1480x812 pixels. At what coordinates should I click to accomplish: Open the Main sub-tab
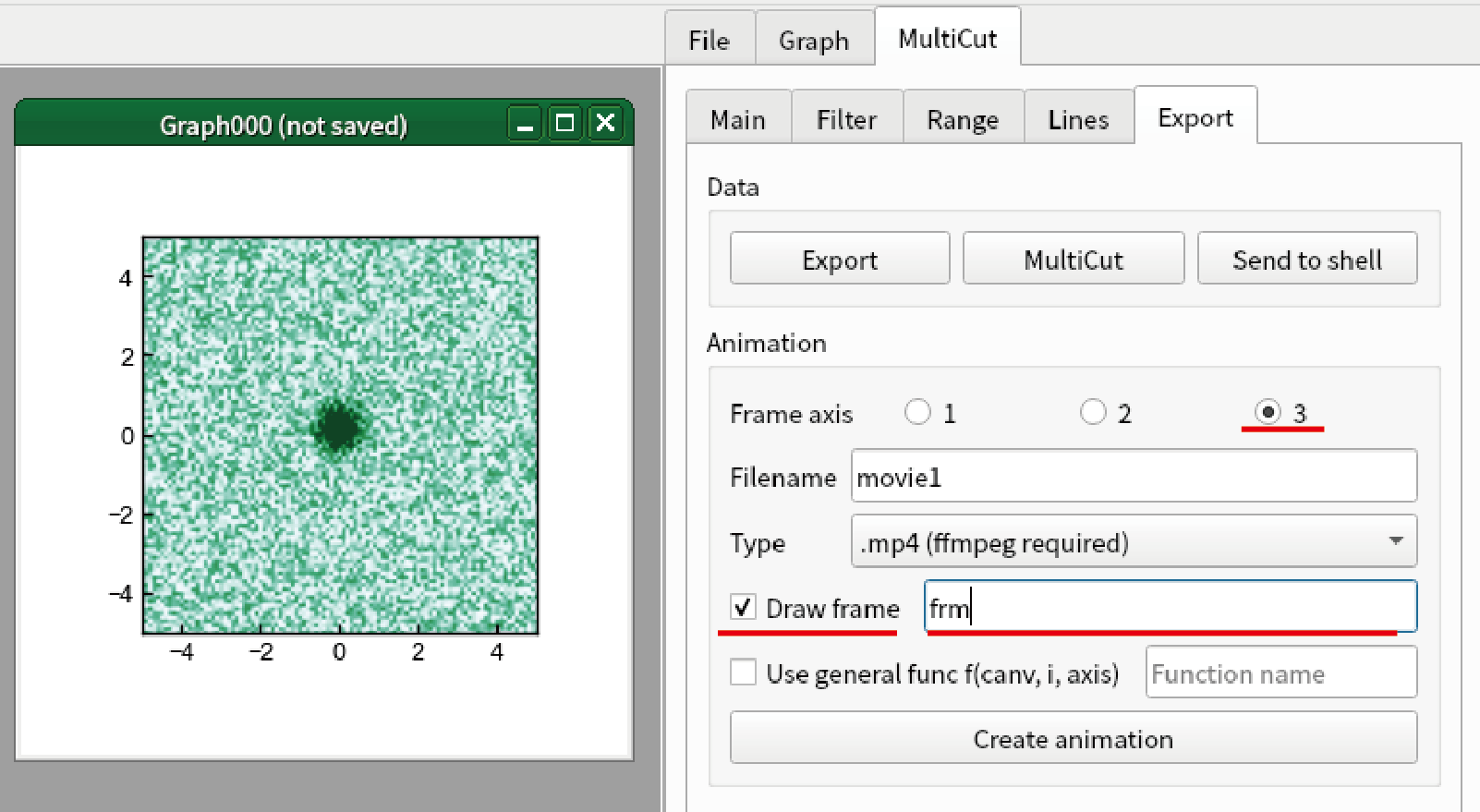(738, 119)
